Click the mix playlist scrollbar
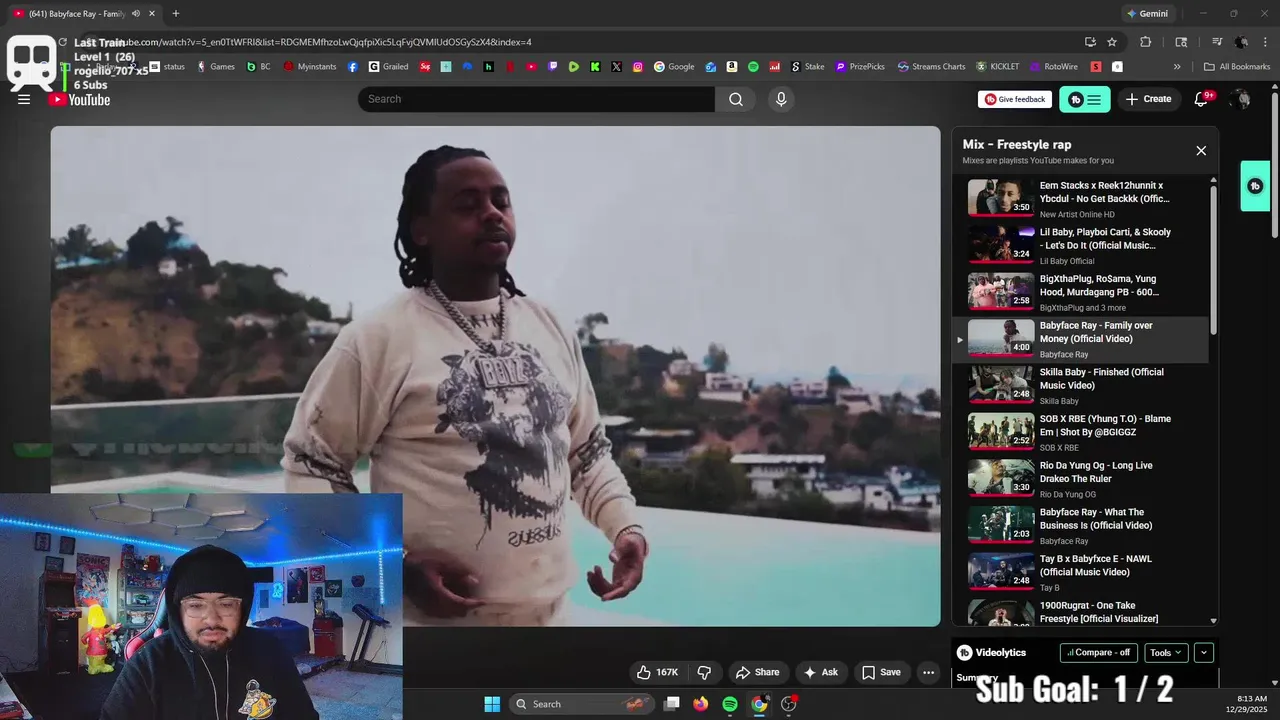The width and height of the screenshot is (1280, 720). 1214,260
